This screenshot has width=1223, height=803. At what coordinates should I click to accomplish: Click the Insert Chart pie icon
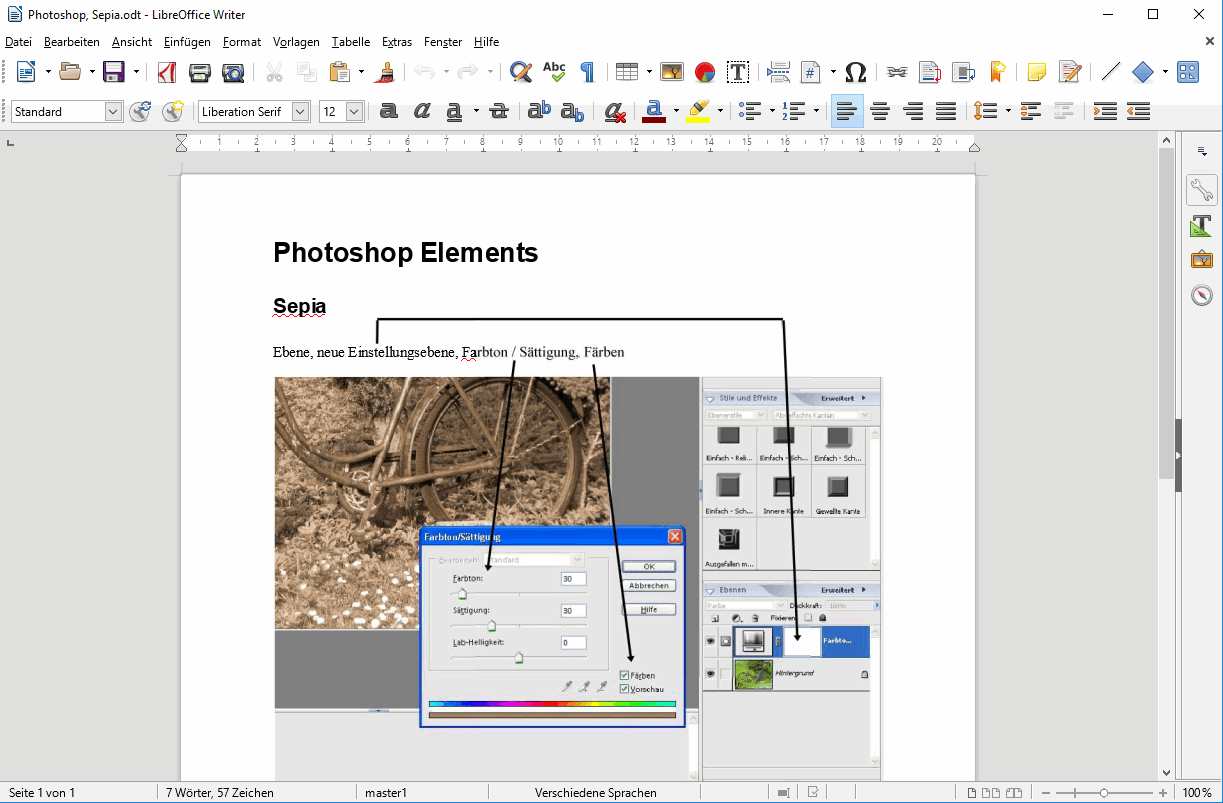[x=705, y=72]
